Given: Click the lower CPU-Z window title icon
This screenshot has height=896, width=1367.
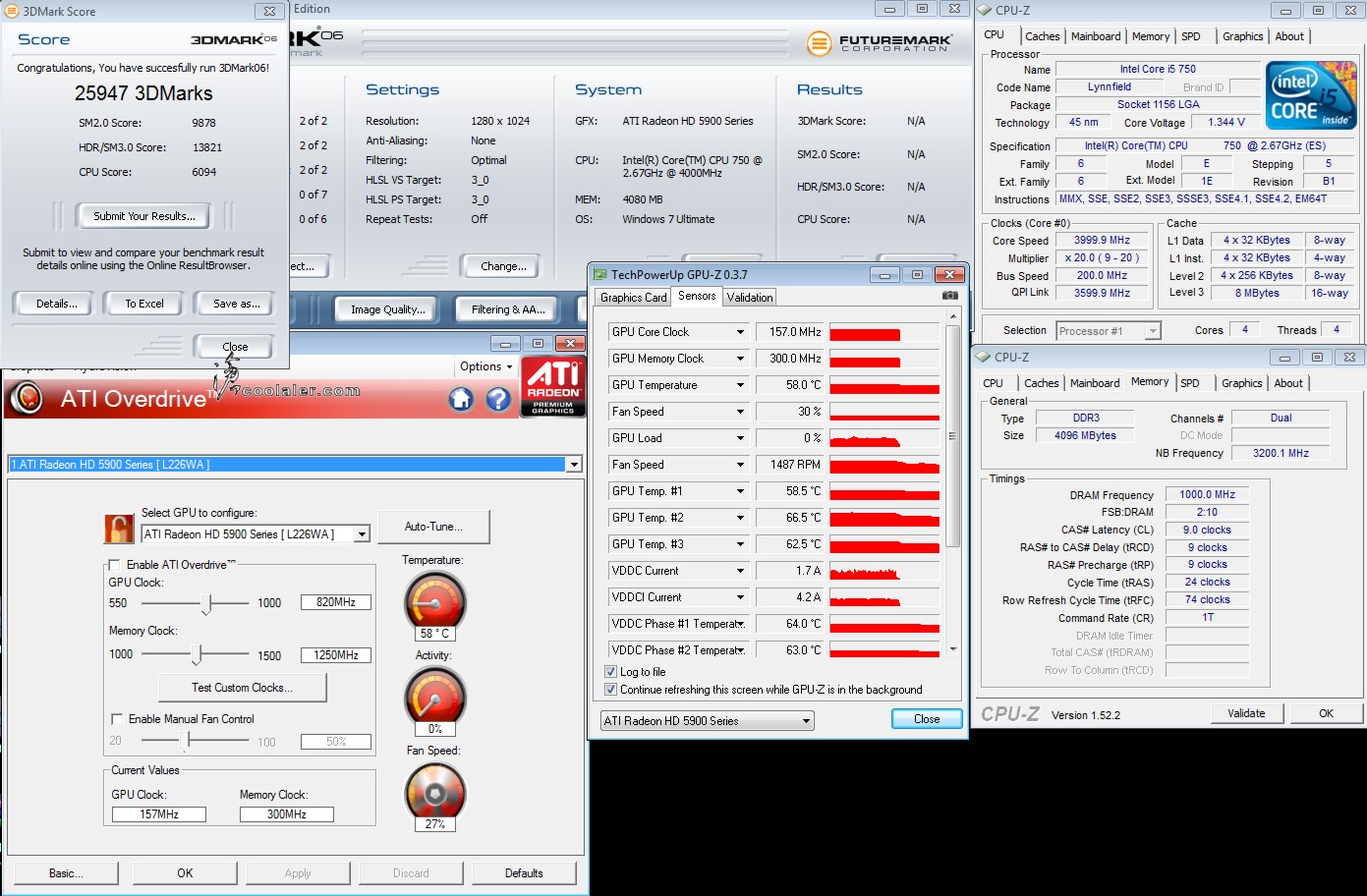Looking at the screenshot, I should pyautogui.click(x=983, y=357).
